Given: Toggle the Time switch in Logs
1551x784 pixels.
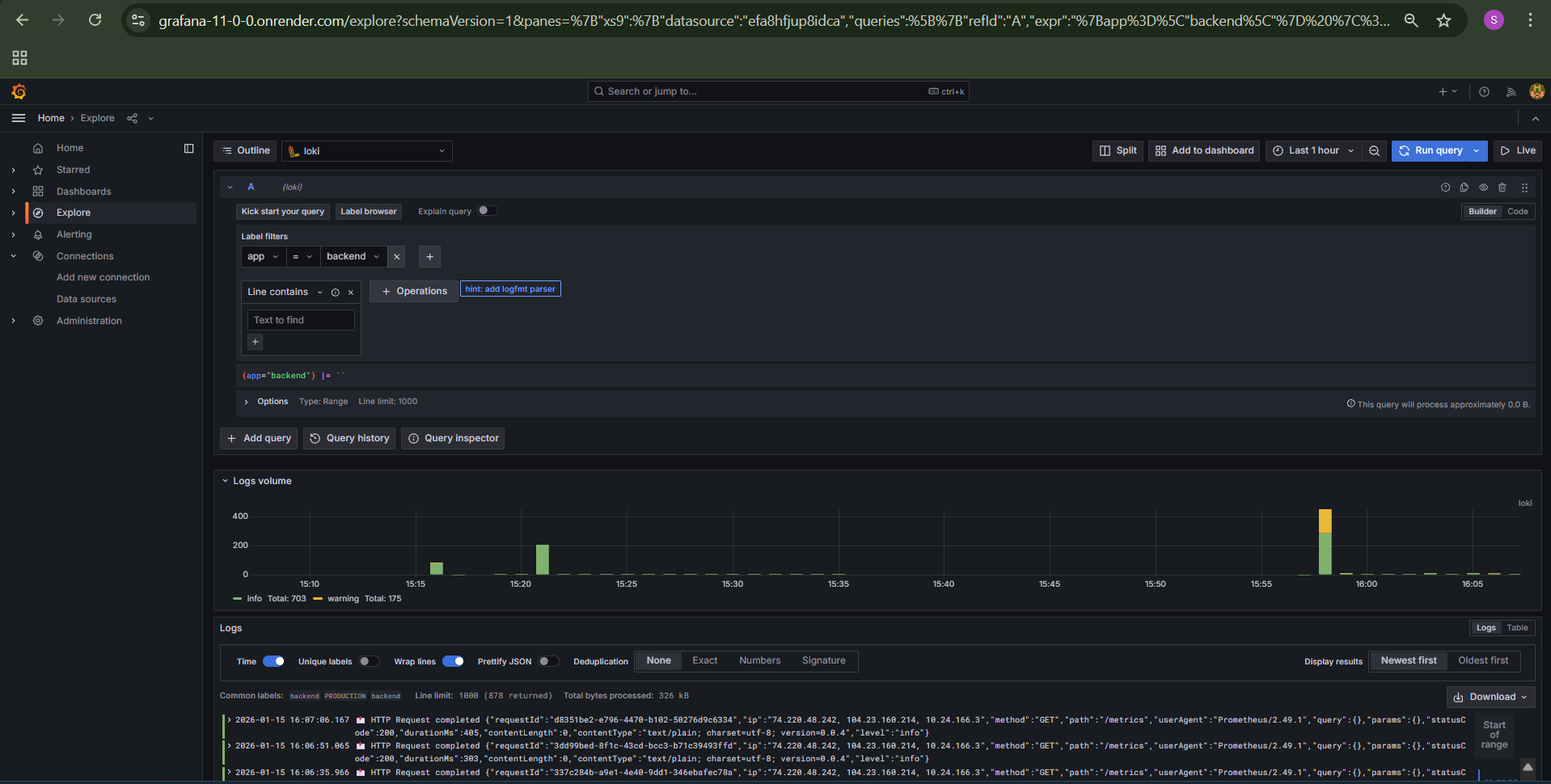Looking at the screenshot, I should 273,661.
